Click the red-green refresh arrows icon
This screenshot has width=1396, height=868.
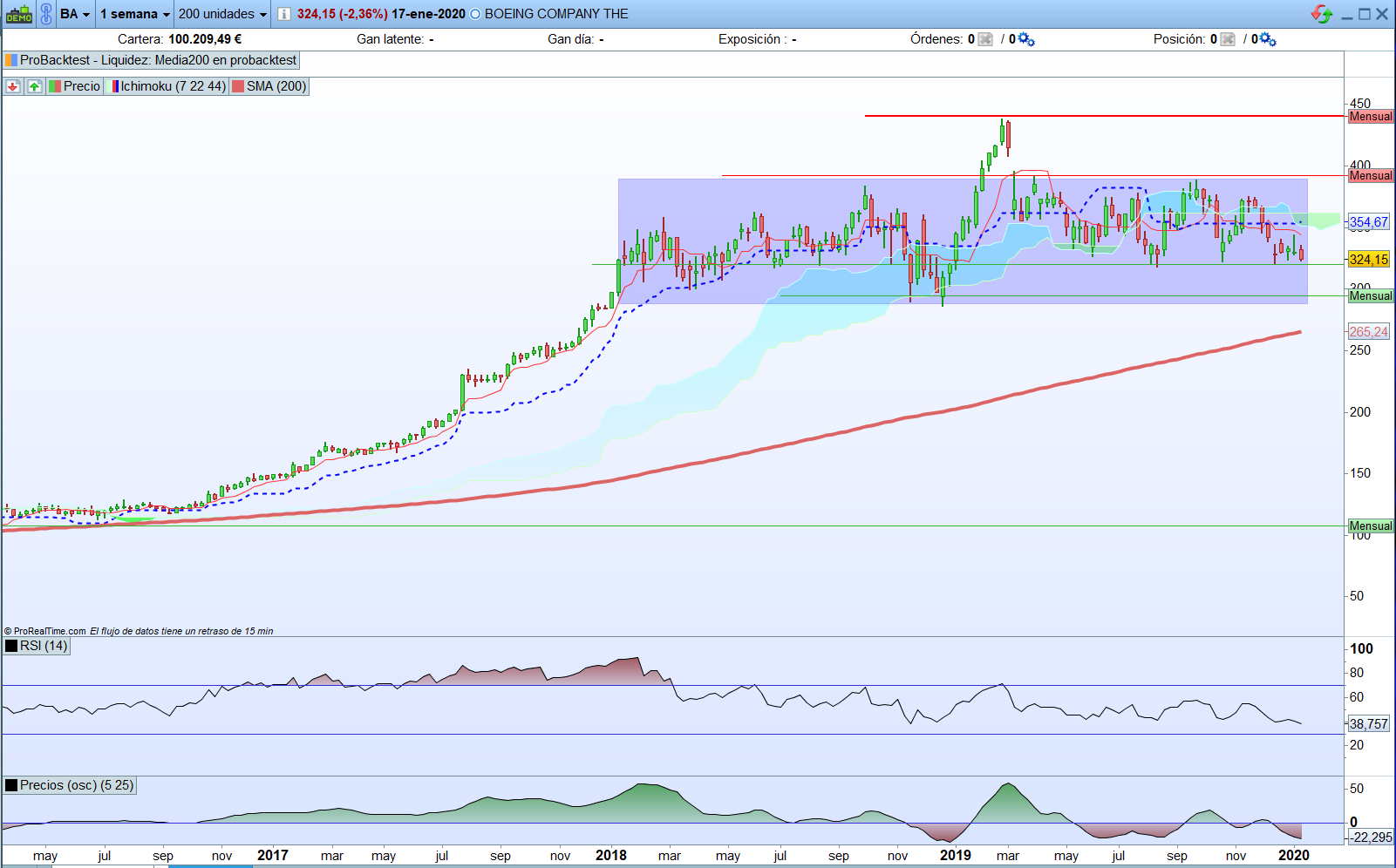1322,14
